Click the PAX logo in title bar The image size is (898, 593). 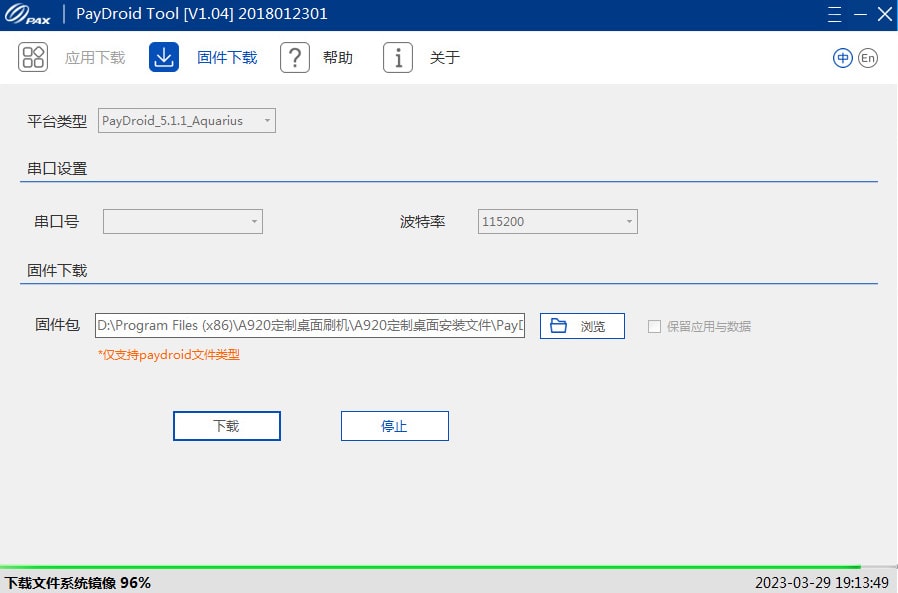pos(27,14)
